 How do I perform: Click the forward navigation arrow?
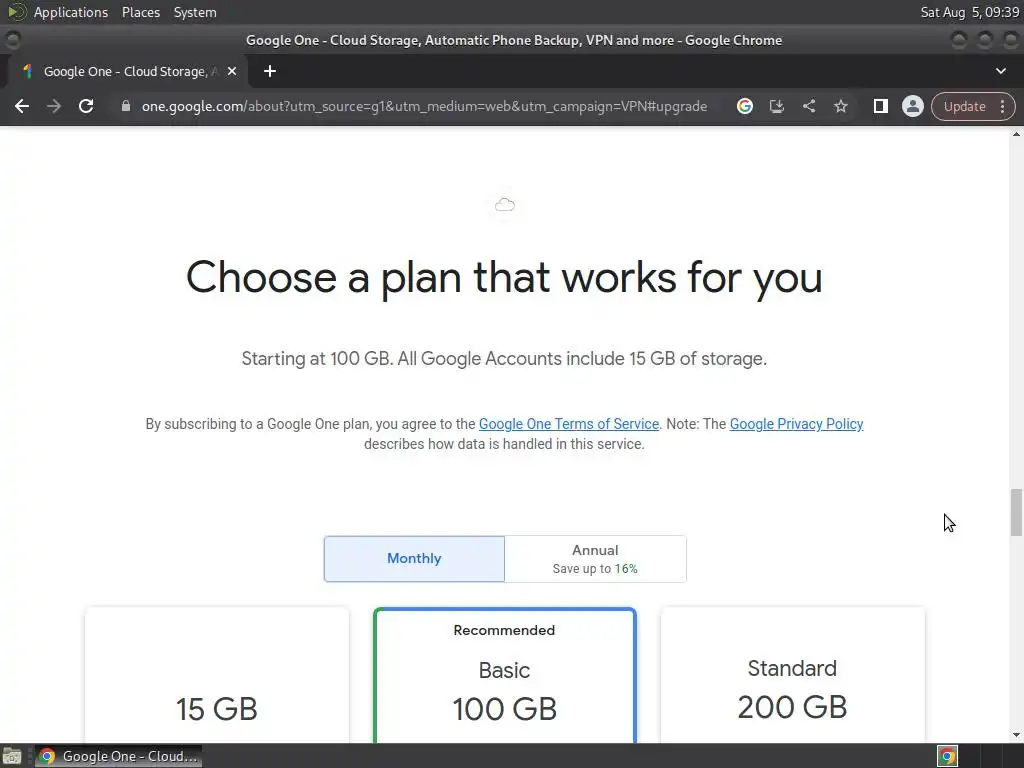pyautogui.click(x=54, y=106)
